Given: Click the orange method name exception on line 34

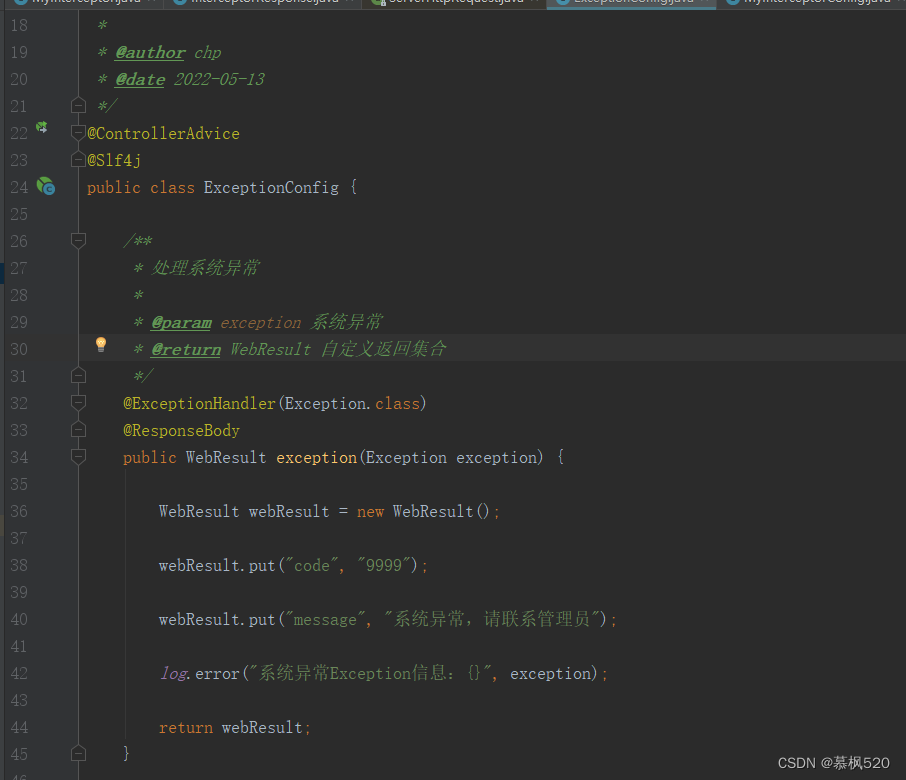Looking at the screenshot, I should coord(317,458).
